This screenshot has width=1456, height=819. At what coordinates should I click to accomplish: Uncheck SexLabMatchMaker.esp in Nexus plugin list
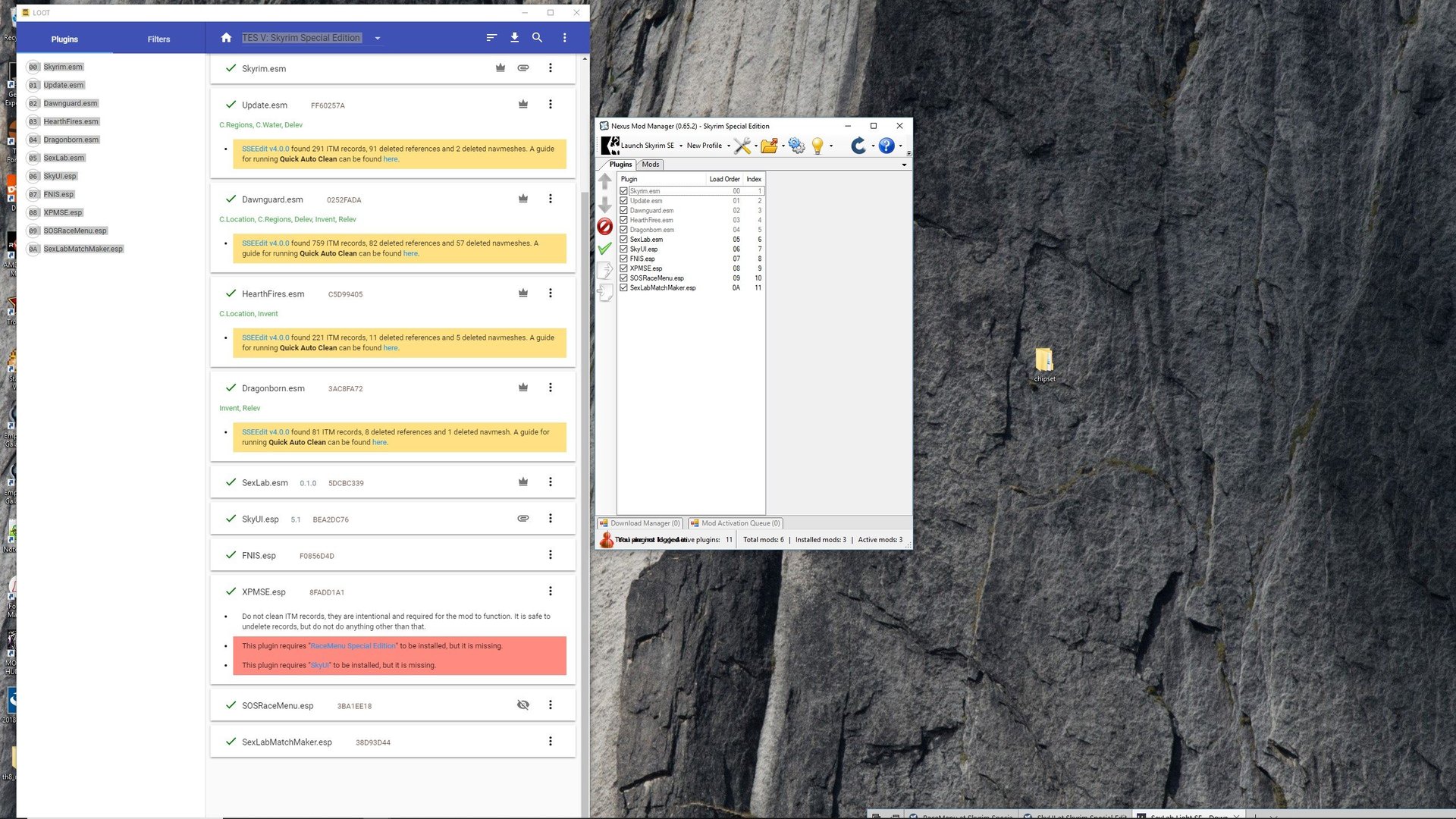(623, 287)
